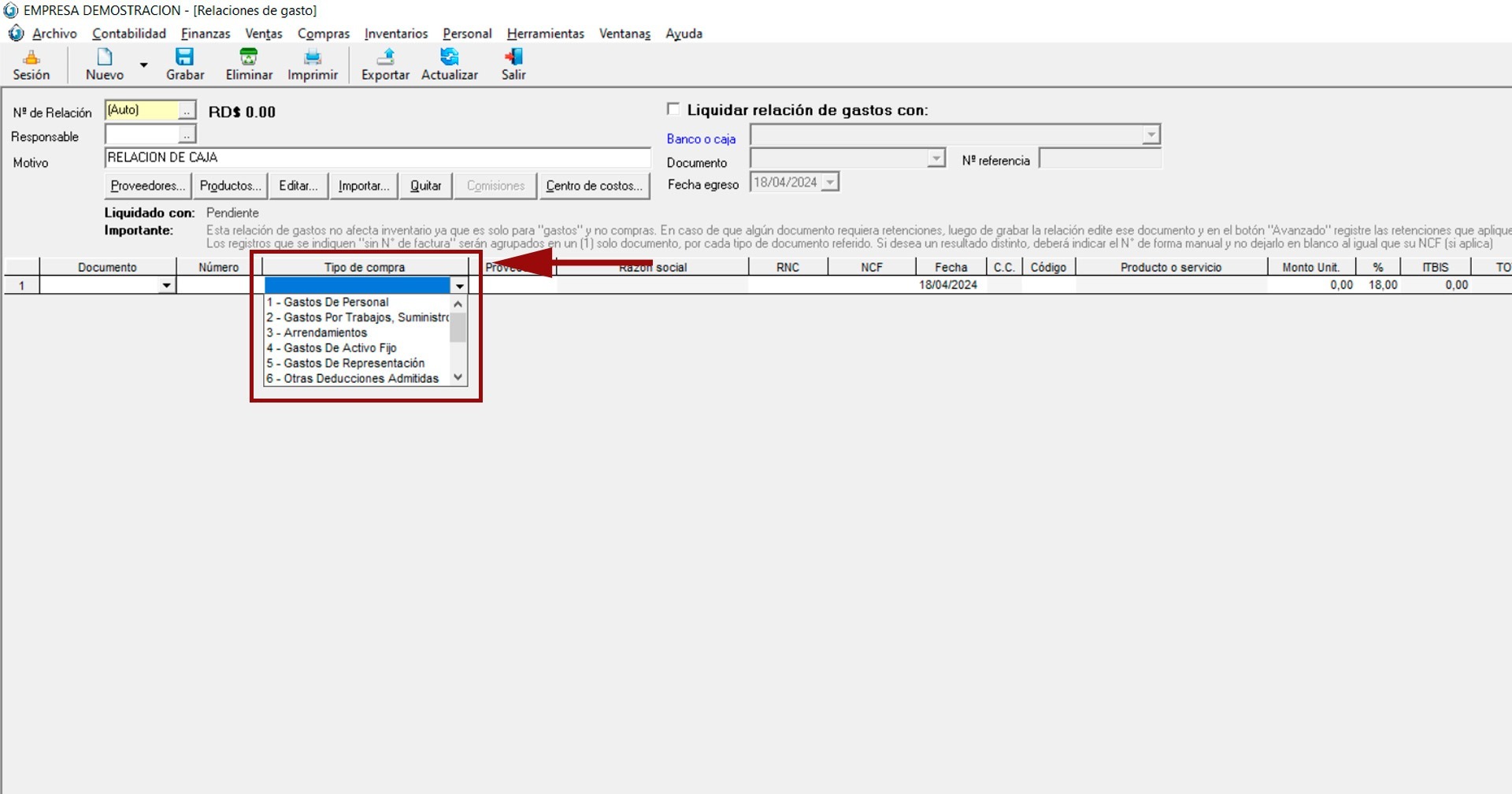Viewport: 1512px width, 794px height.
Task: Click the Centro de costos... button
Action: pyautogui.click(x=595, y=186)
